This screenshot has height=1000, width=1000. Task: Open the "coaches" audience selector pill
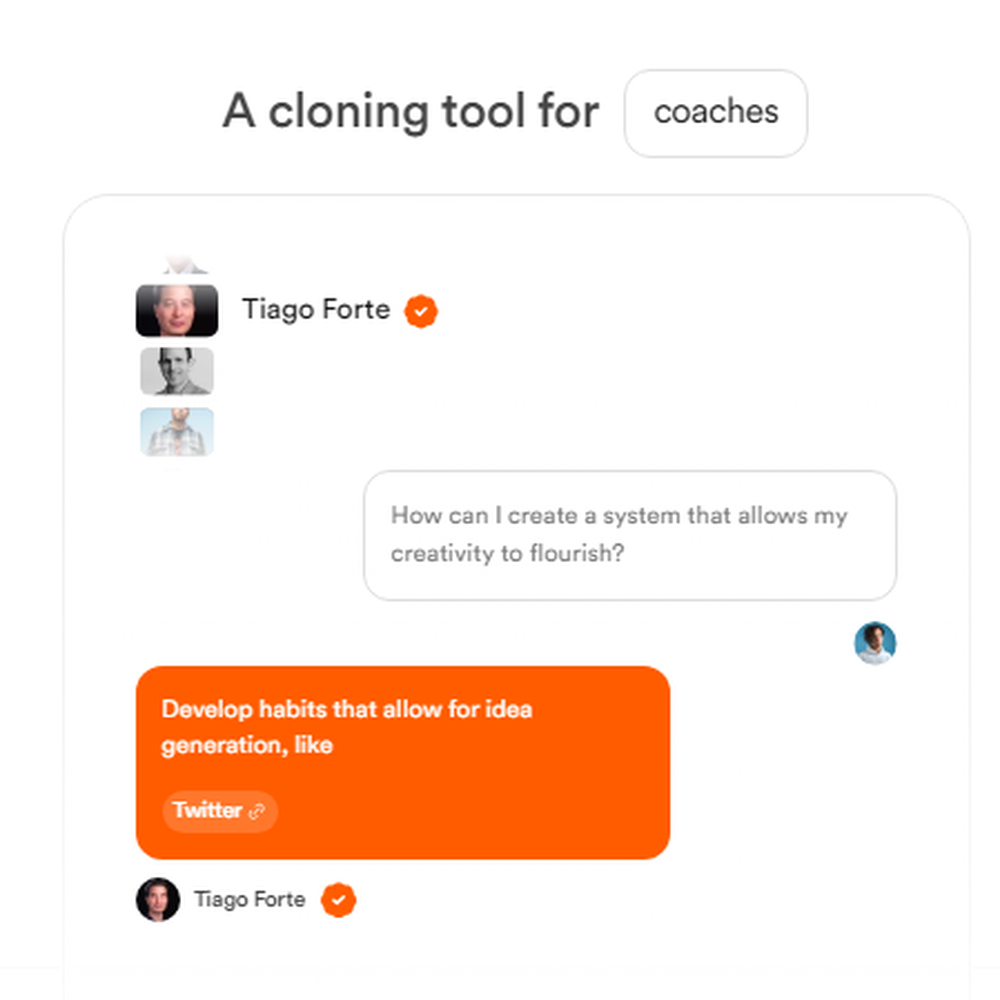(716, 113)
